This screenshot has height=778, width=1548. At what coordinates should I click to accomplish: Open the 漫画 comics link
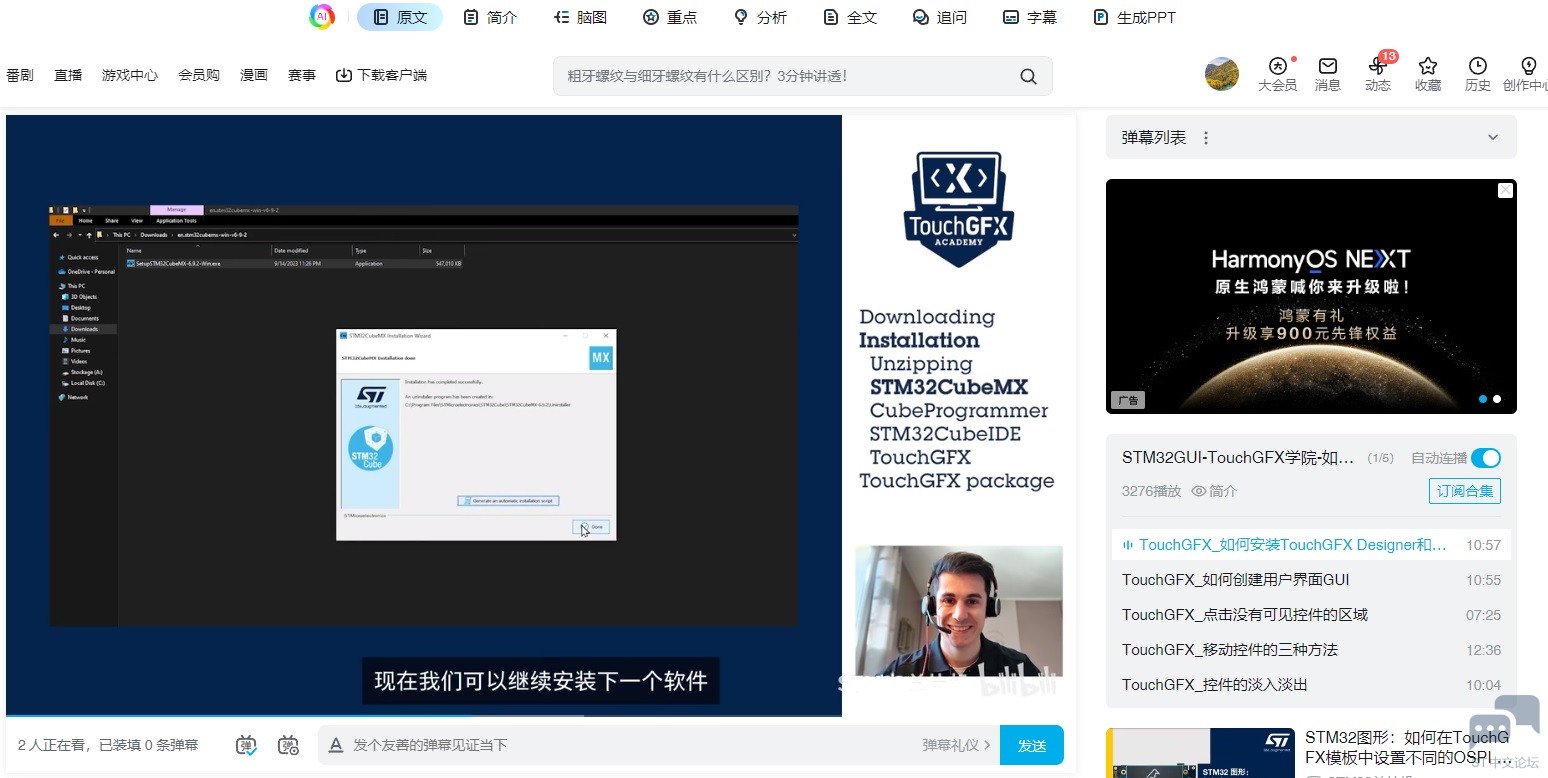pyautogui.click(x=254, y=75)
